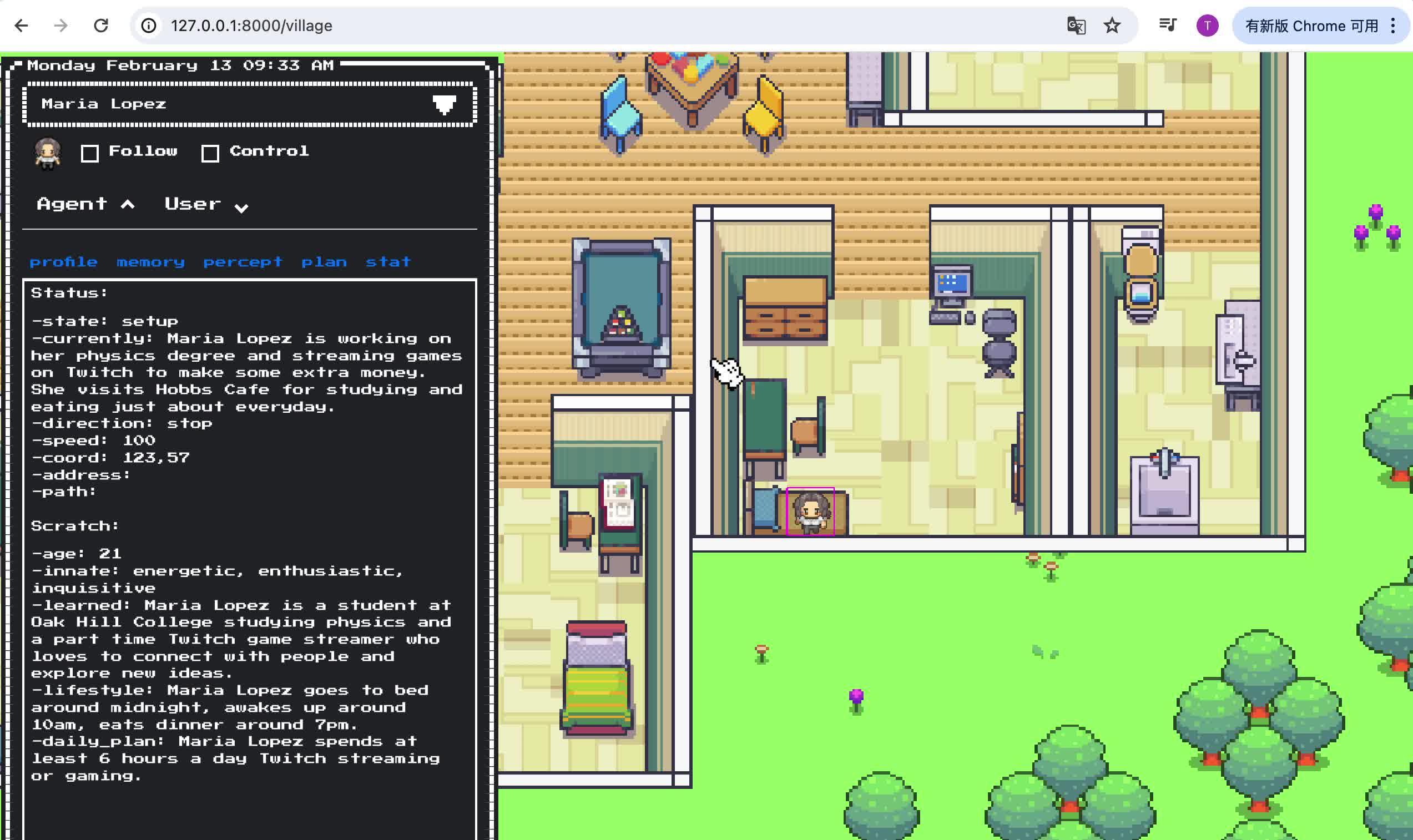Switch to the percept tab
Viewport: 1413px width, 840px height.
click(243, 262)
